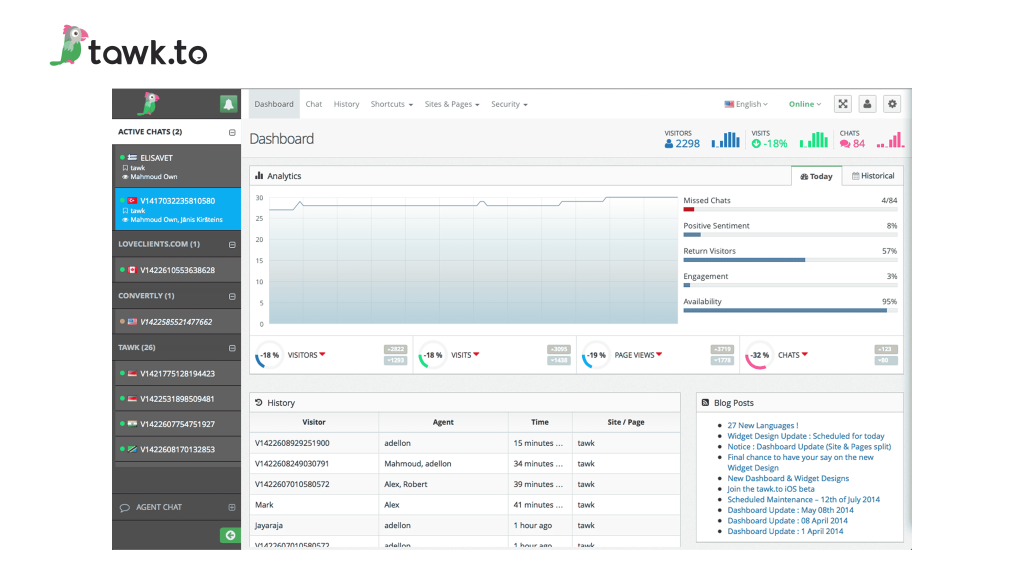Collapse the LOVECLIENTS.COM chat group
Screen dimensions: 1024x576
[232, 244]
